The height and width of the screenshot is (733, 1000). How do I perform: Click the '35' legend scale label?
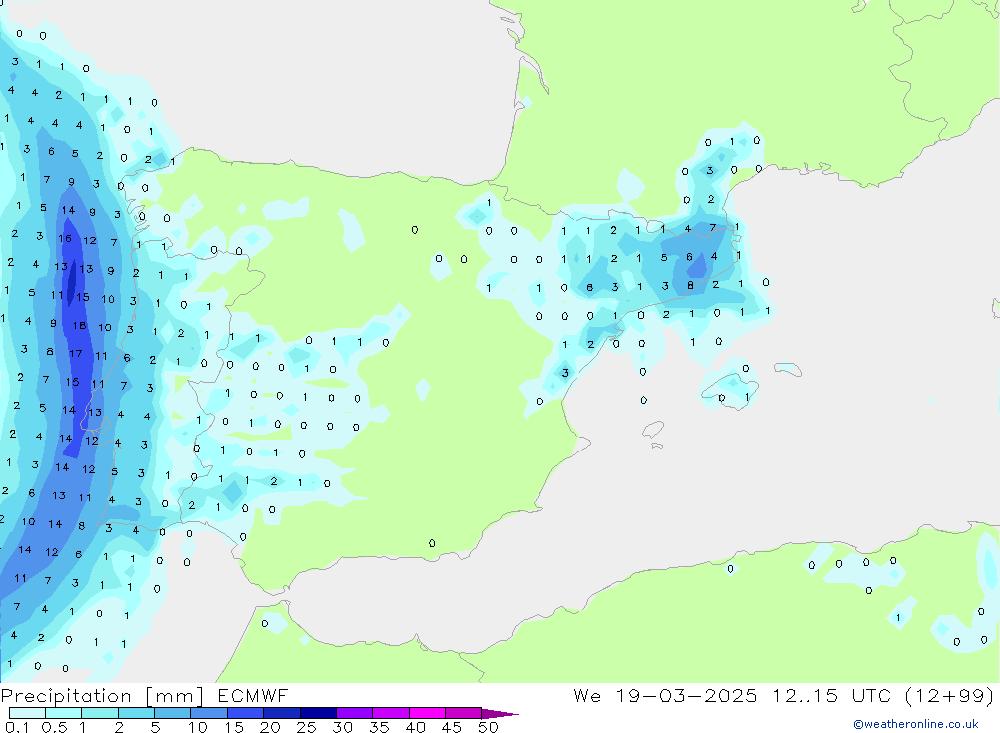point(379,727)
